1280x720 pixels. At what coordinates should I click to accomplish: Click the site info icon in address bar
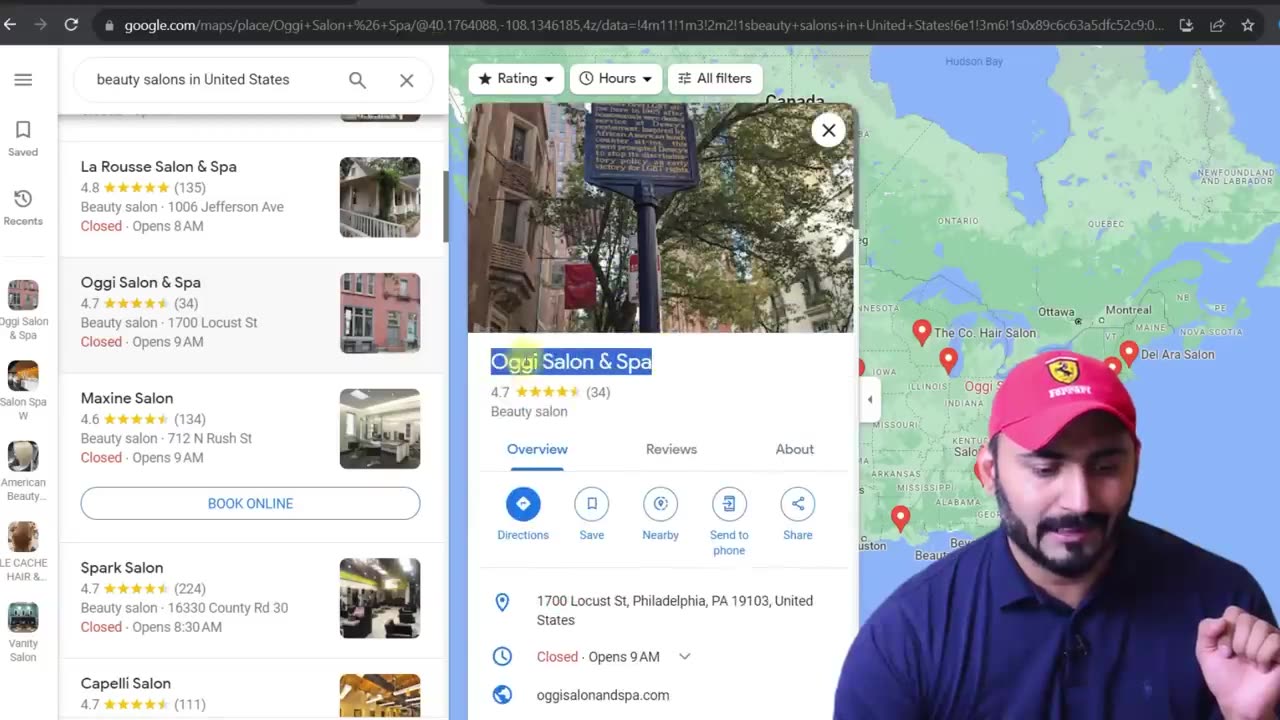tap(107, 25)
